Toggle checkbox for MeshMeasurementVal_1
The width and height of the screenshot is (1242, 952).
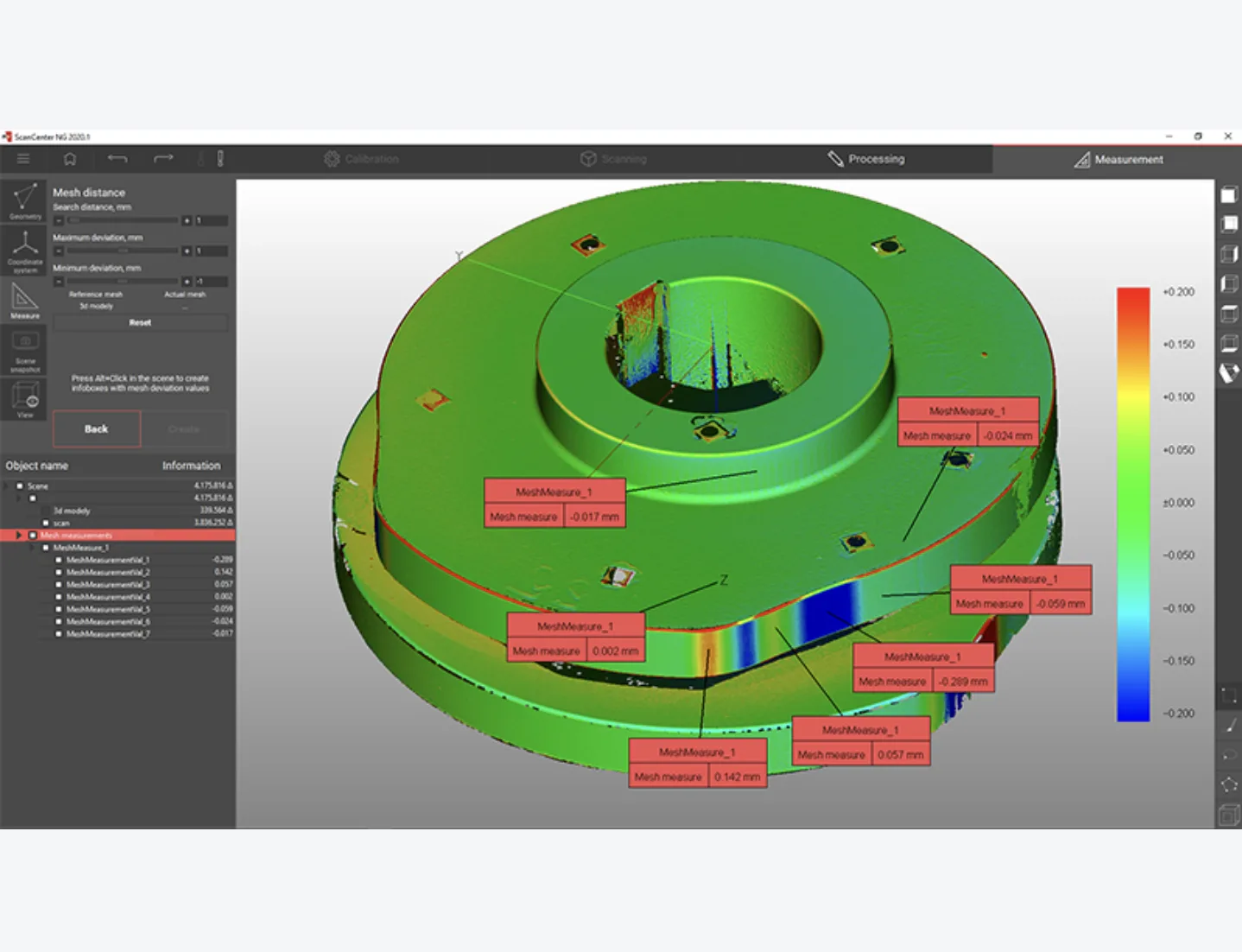pos(59,560)
